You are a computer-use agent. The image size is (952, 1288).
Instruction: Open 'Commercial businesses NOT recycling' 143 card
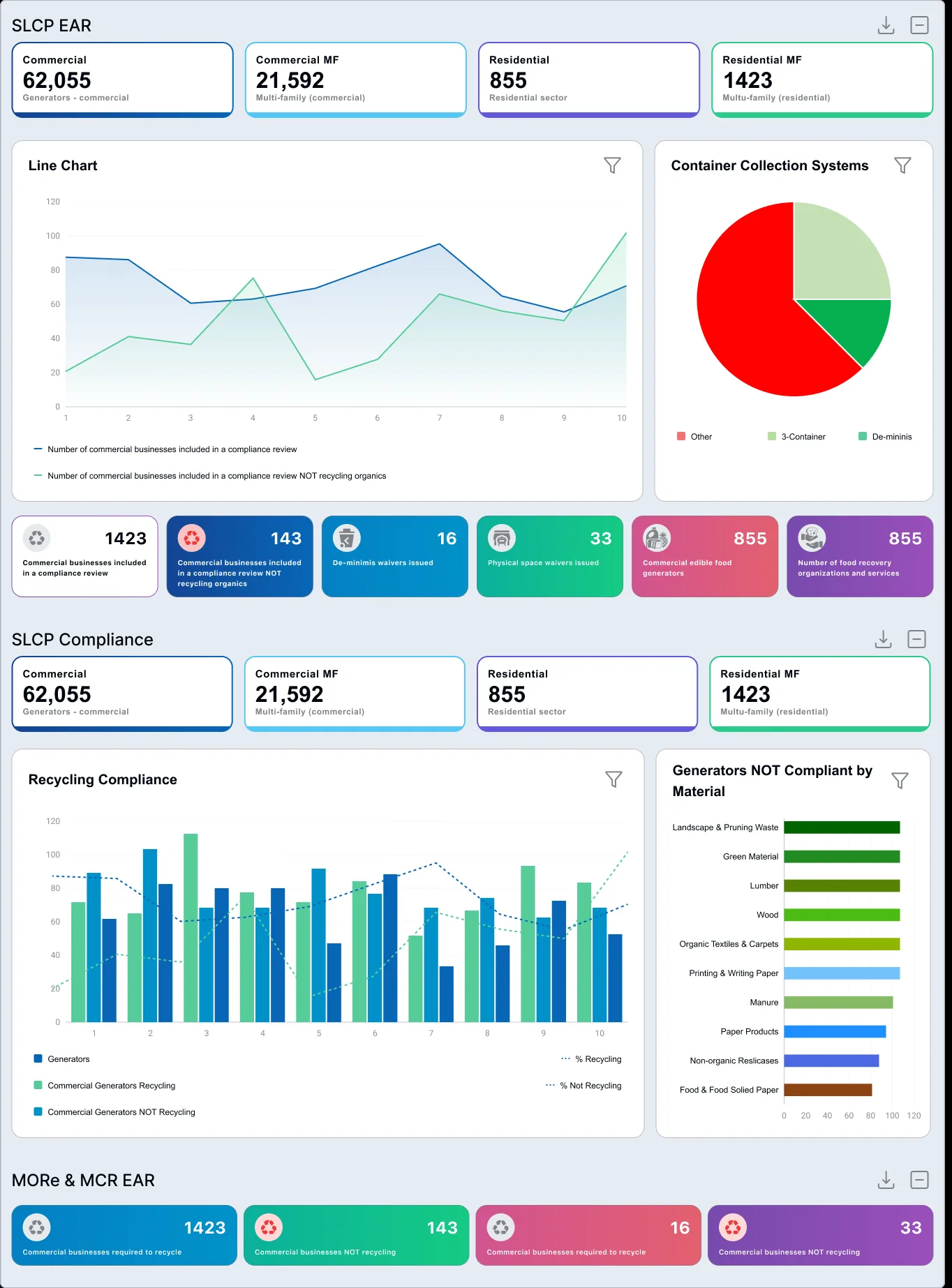coord(357,1235)
